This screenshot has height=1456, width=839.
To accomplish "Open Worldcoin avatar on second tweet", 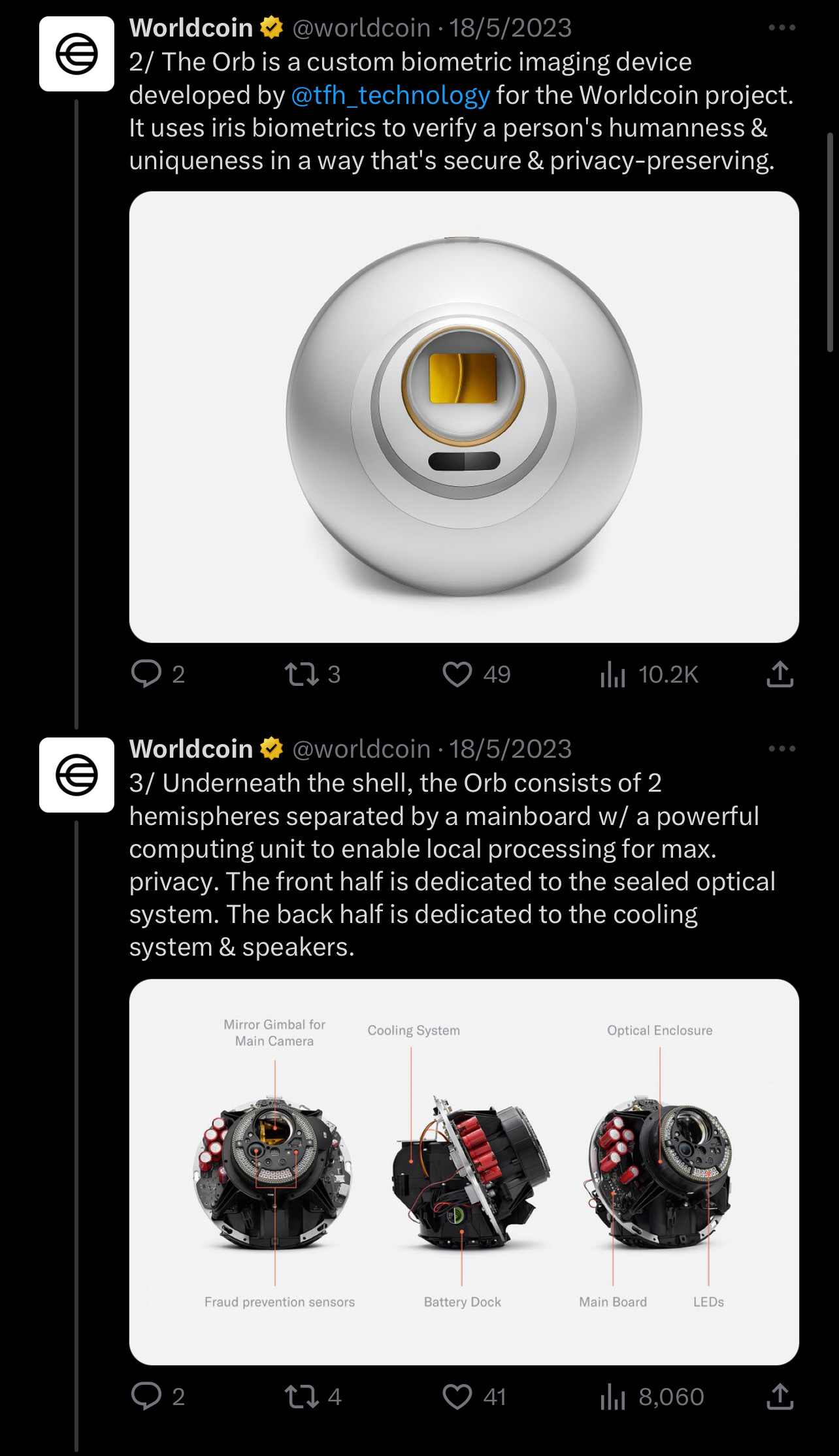I will click(76, 775).
